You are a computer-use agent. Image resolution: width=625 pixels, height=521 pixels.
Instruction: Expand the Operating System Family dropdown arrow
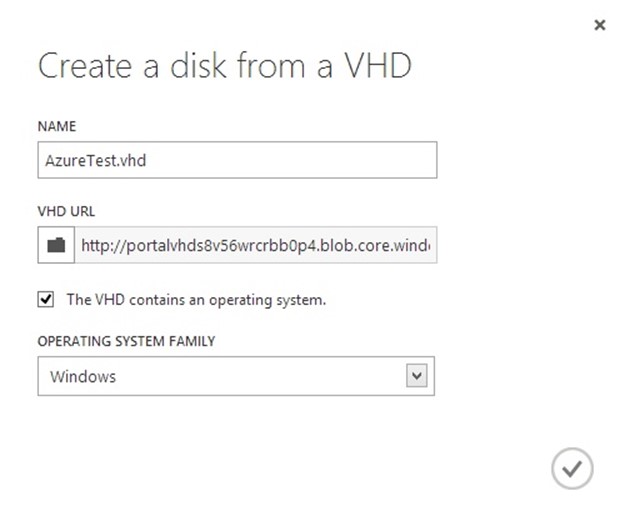point(417,376)
